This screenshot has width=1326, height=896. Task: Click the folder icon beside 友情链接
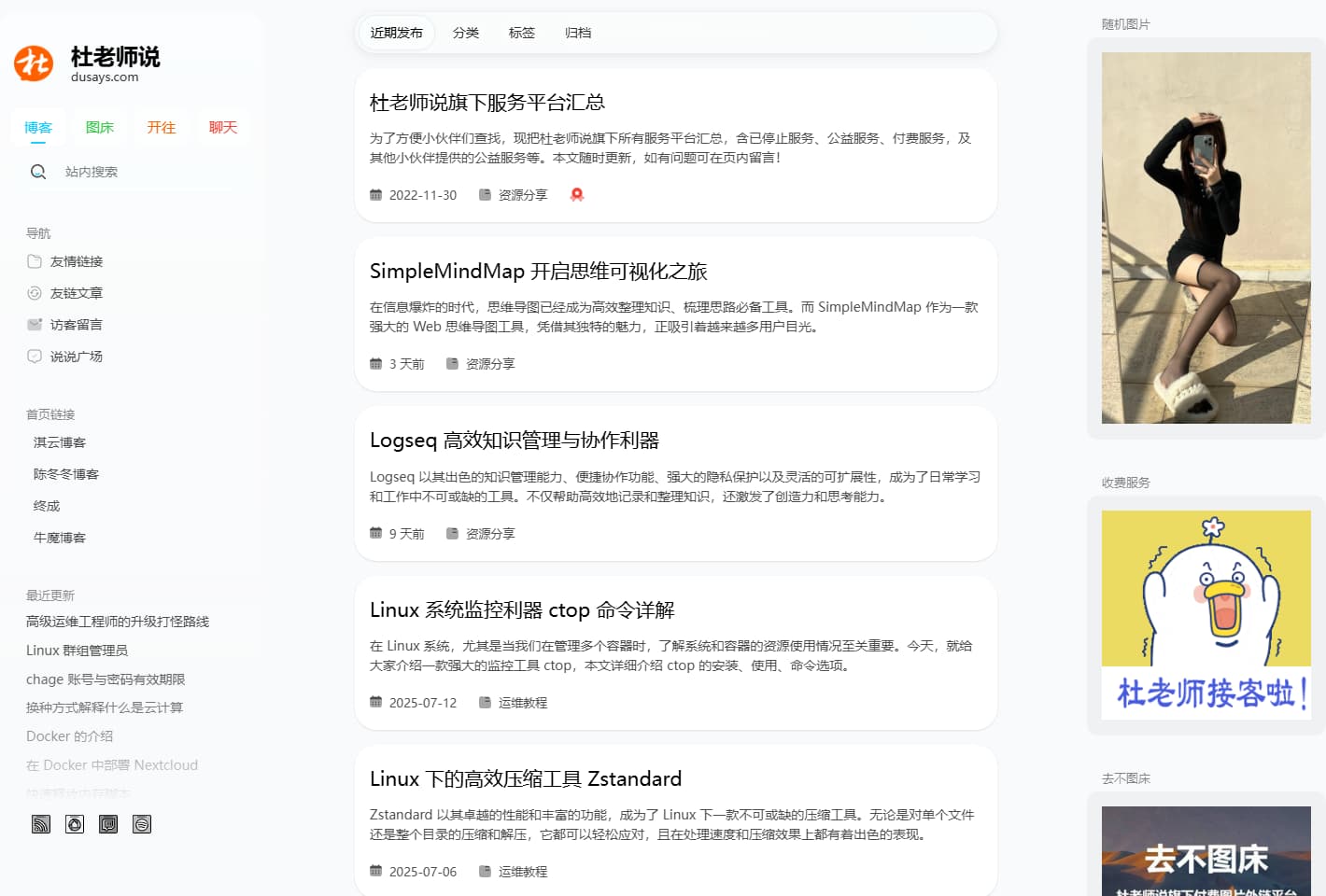pos(34,261)
